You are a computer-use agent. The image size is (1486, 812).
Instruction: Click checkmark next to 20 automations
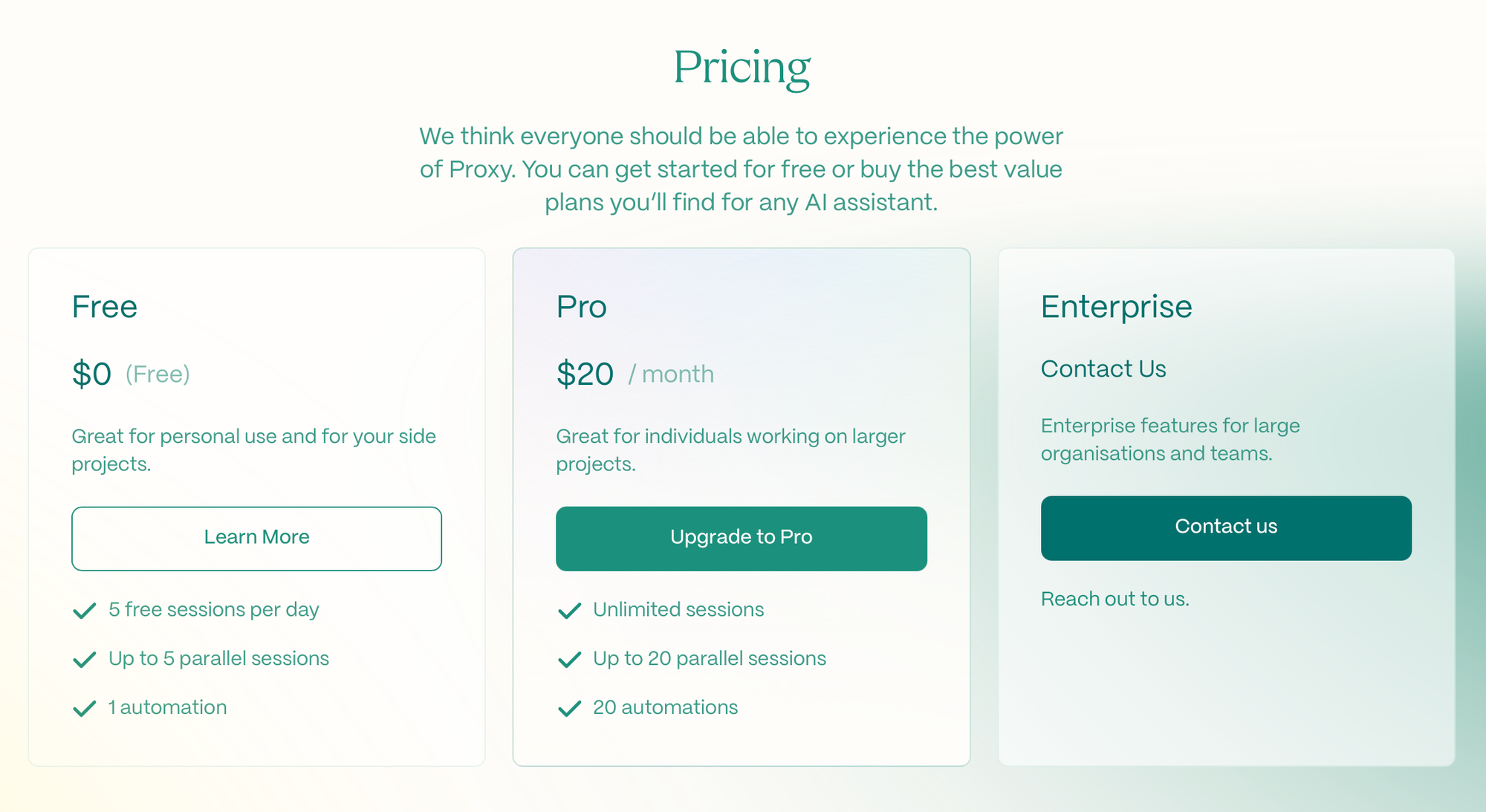(x=569, y=709)
